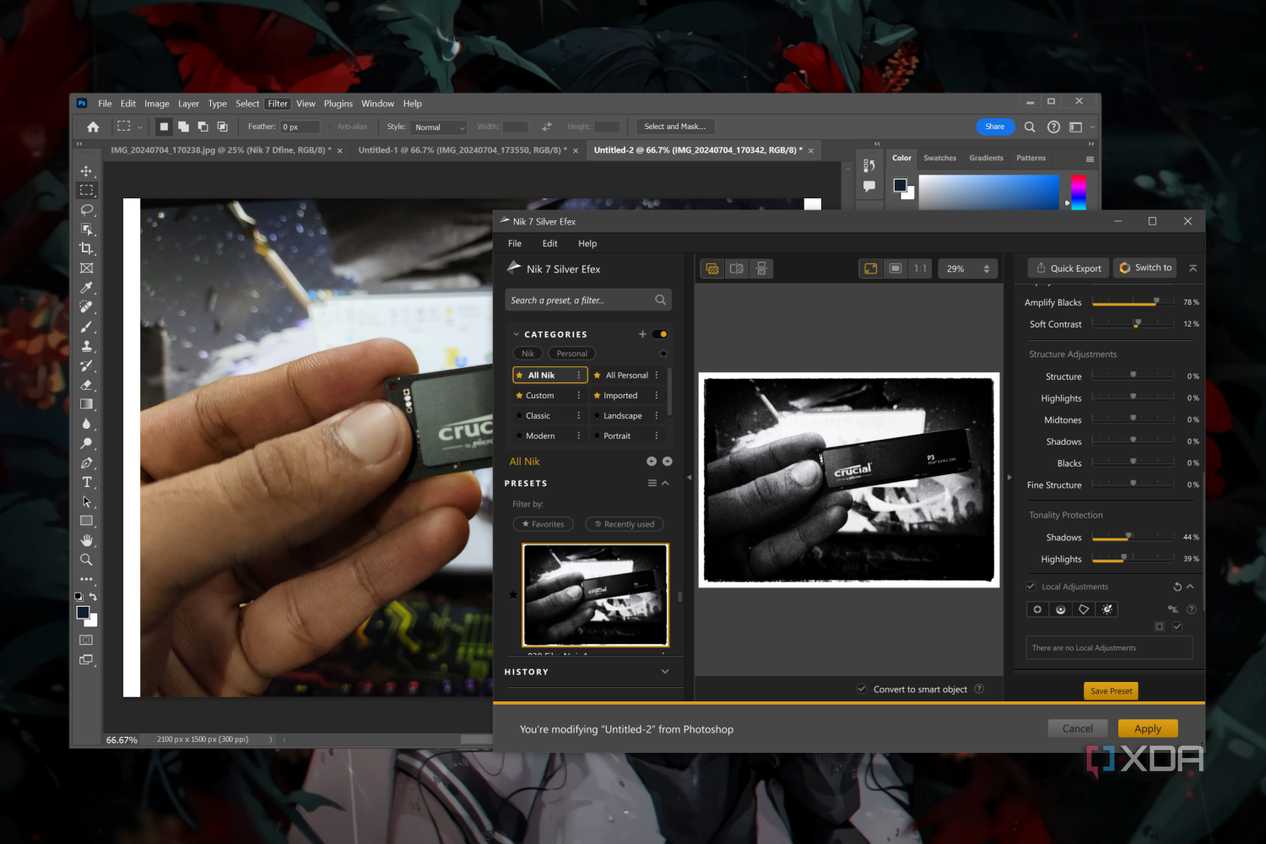Open the All Nik category options menu
Viewport: 1266px width, 844px height.
[578, 375]
